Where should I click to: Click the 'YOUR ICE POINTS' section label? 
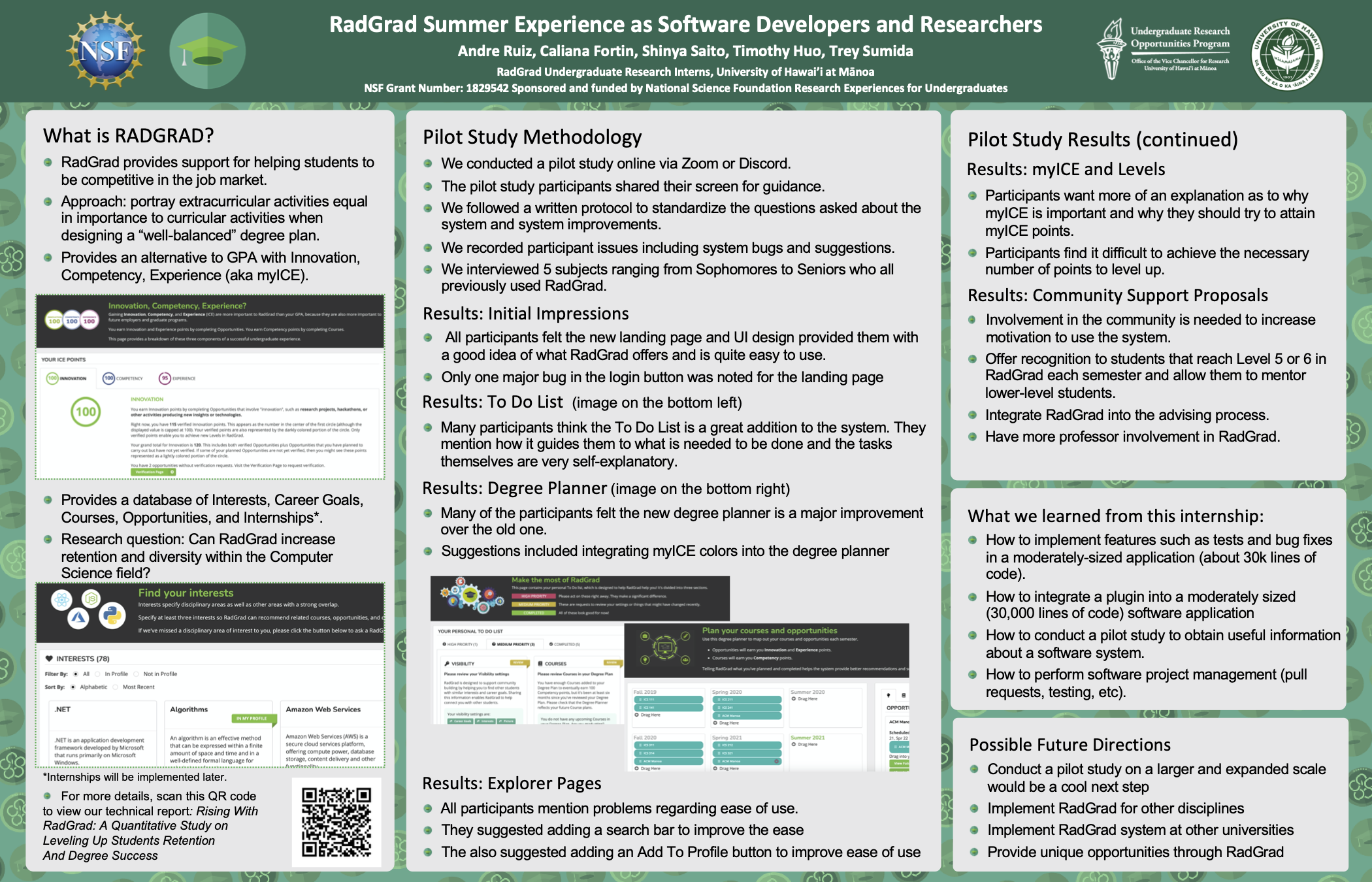coord(63,359)
